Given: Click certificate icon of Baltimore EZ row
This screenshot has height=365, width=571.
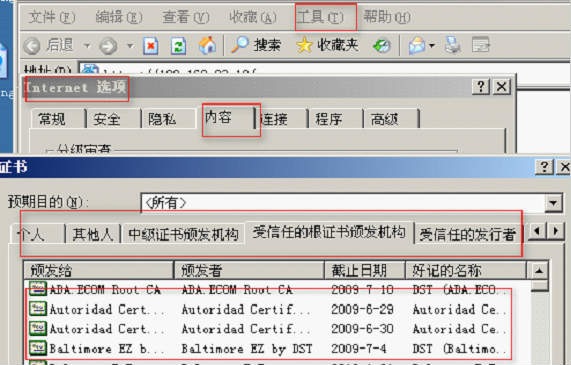Looking at the screenshot, I should pos(38,348).
